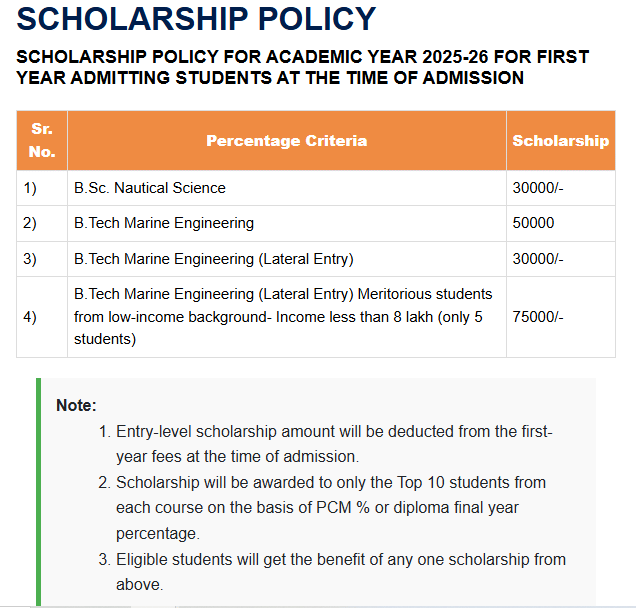
Task: Click the B.Sc. Nautical Science cell
Action: 150,188
